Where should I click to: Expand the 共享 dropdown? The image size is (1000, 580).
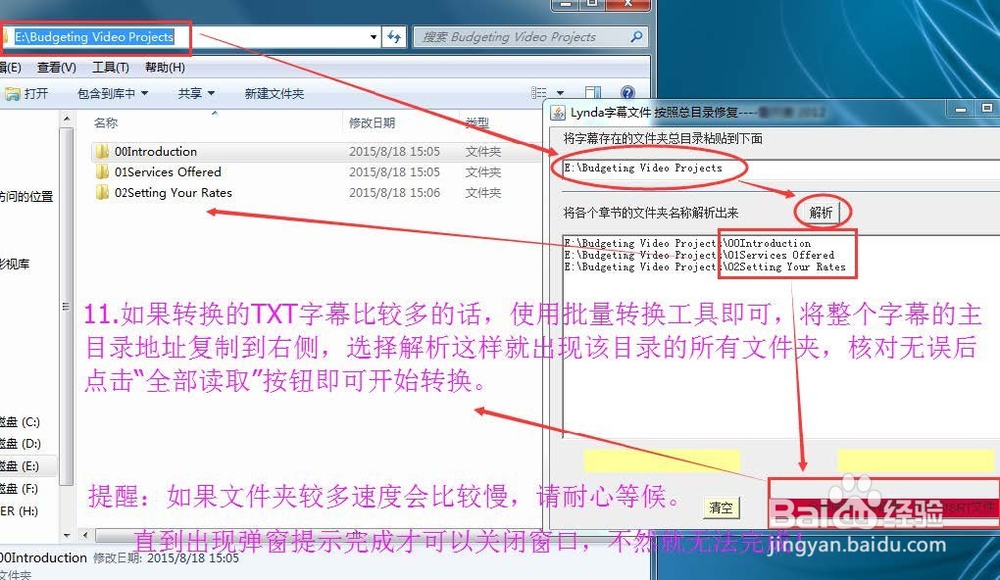pyautogui.click(x=196, y=94)
